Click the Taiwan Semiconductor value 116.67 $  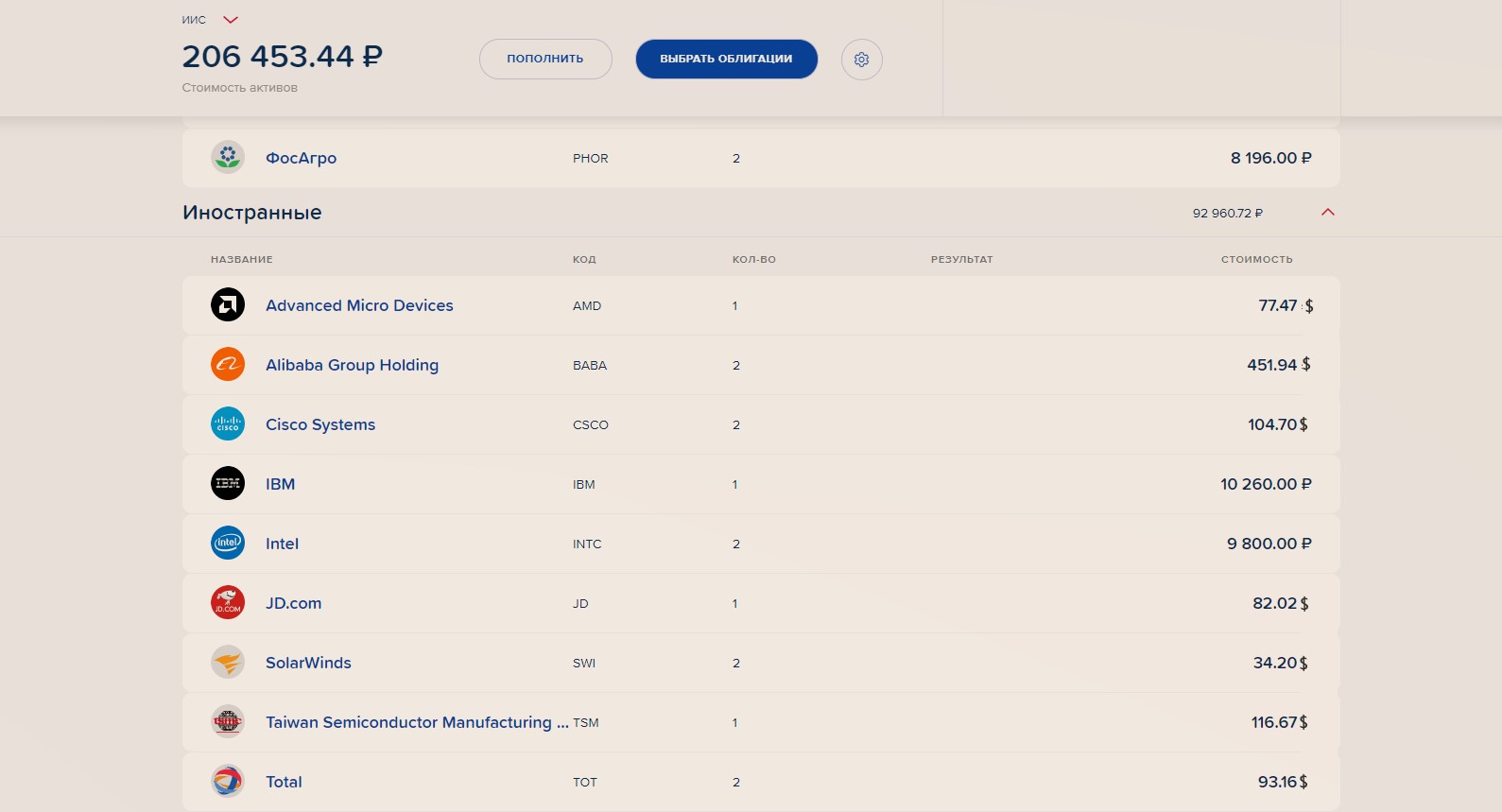click(x=1279, y=722)
